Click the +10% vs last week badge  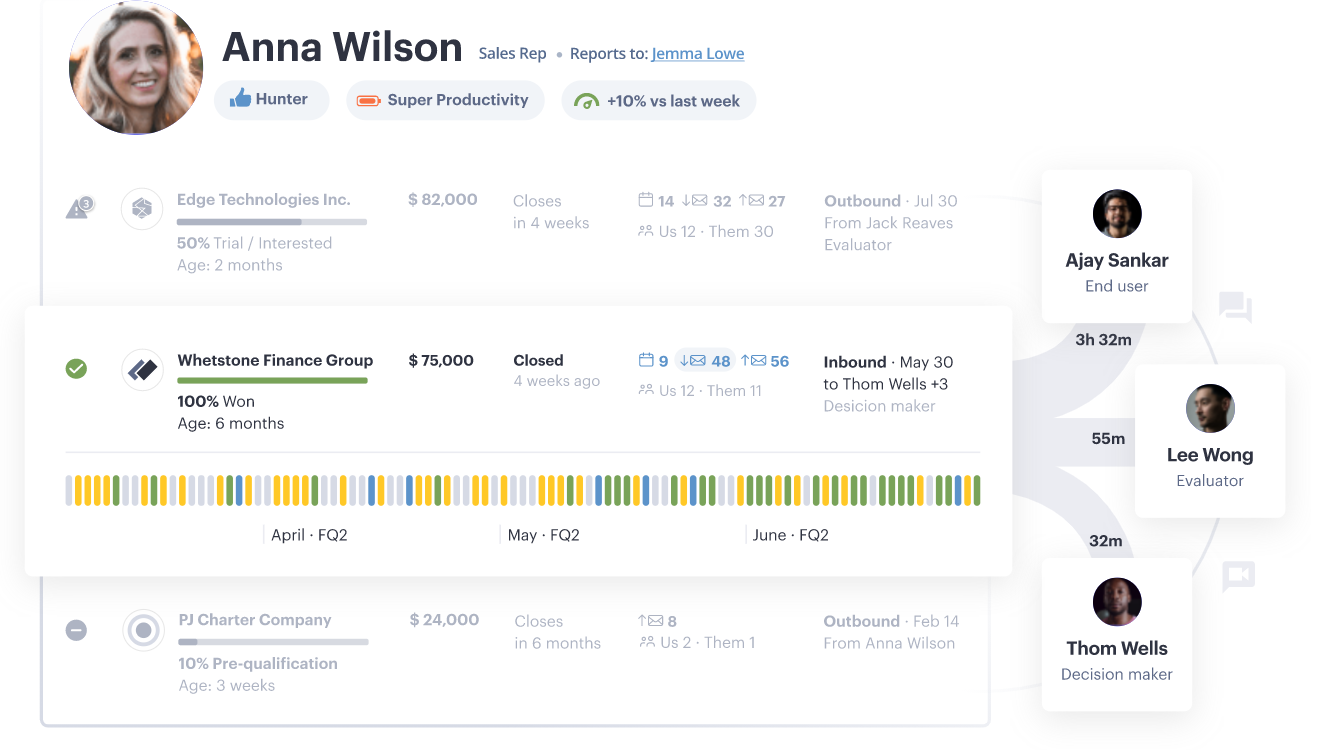coord(659,101)
